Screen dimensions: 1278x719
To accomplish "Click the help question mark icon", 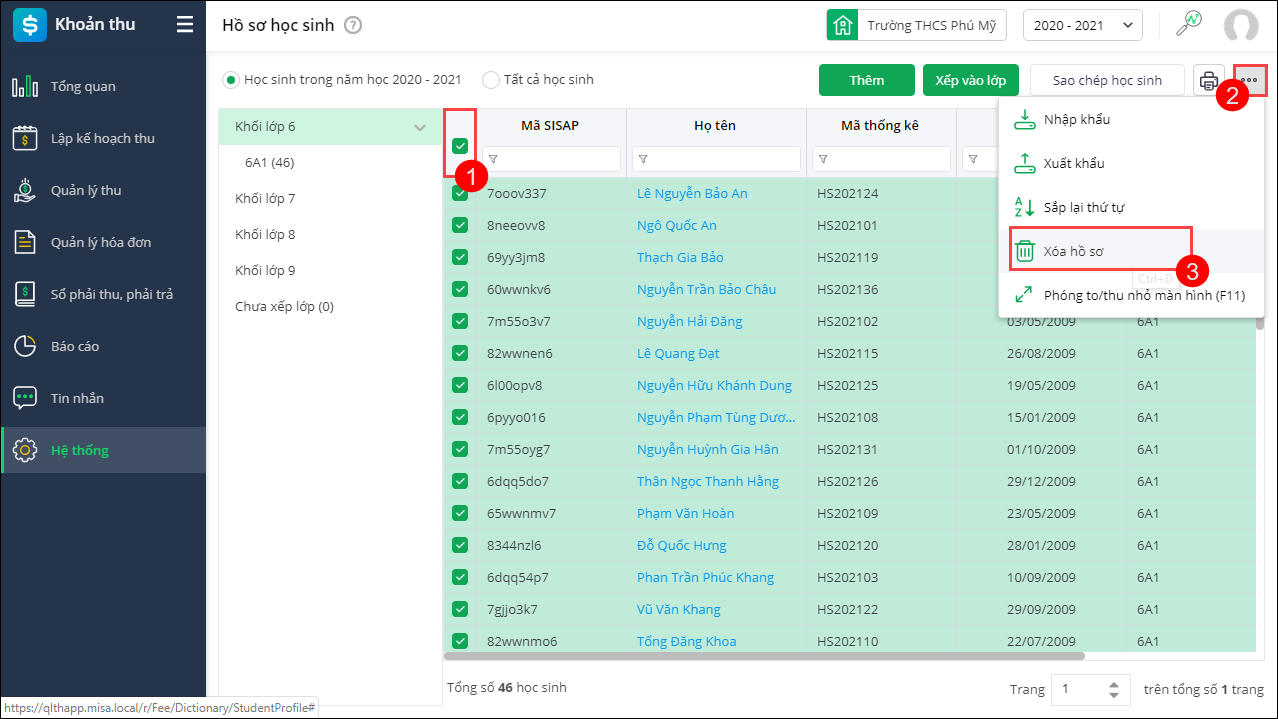I will (x=352, y=26).
